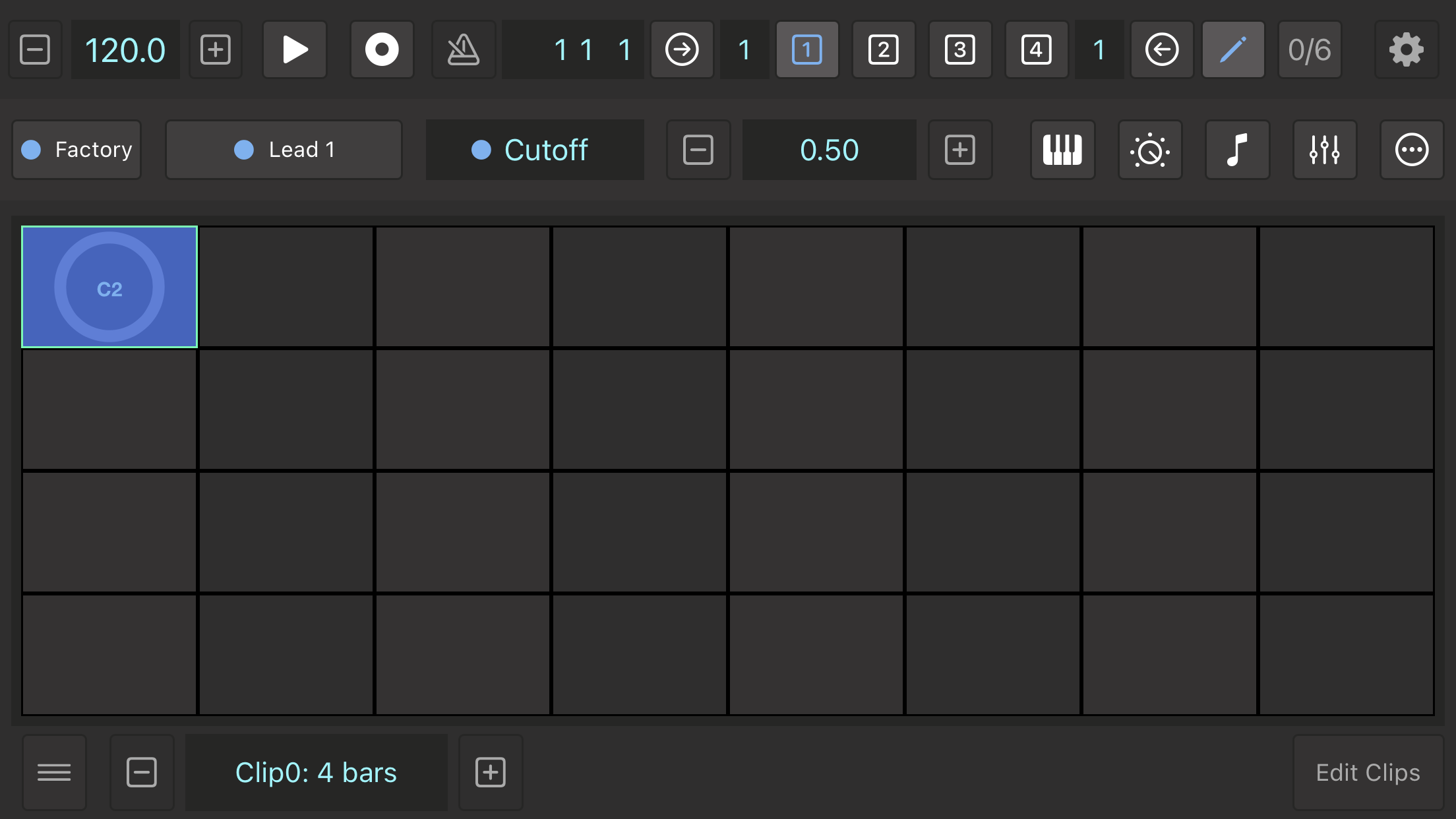Open the Cutoff parameter selector
Image resolution: width=1456 pixels, height=819 pixels.
pyautogui.click(x=535, y=150)
